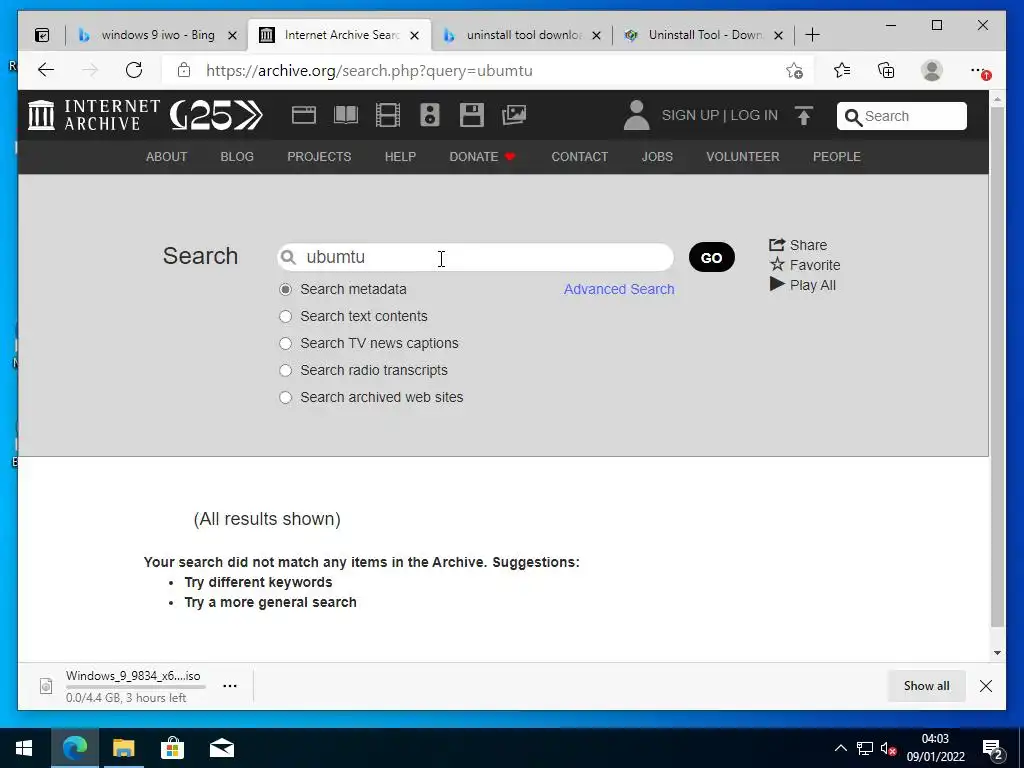1024x768 pixels.
Task: Open the notification center icon
Action: 993,749
